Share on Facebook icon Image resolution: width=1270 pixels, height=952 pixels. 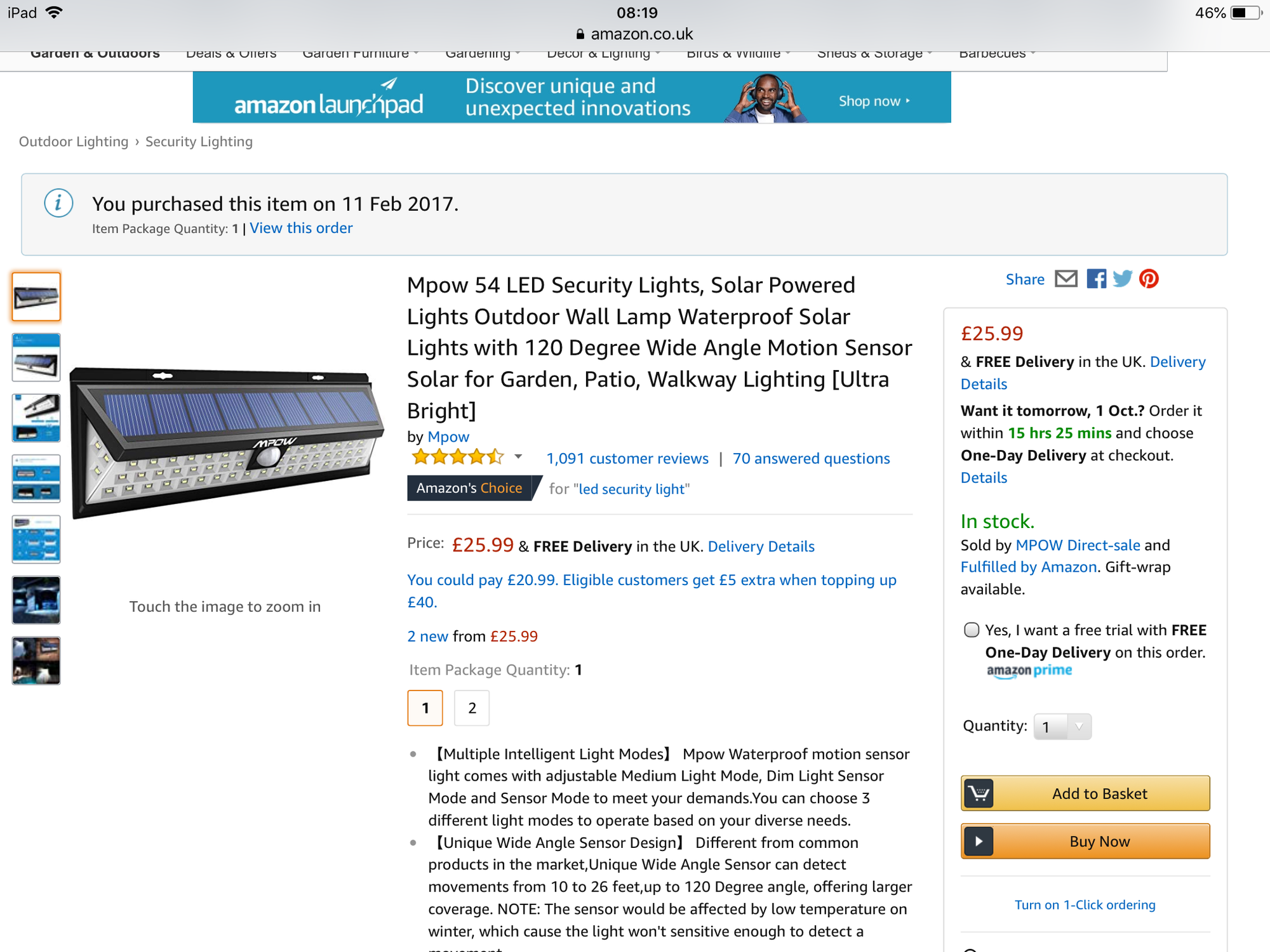point(1096,279)
